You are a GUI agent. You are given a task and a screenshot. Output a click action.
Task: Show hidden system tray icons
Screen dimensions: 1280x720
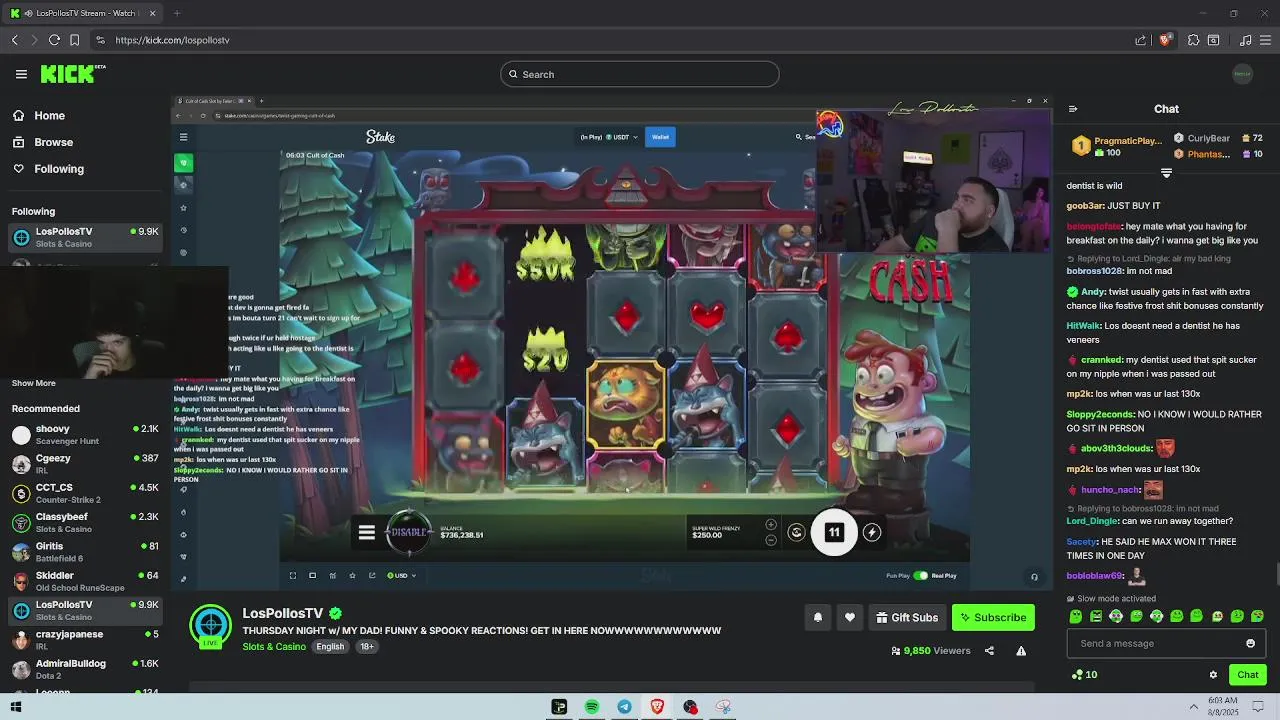[1192, 706]
